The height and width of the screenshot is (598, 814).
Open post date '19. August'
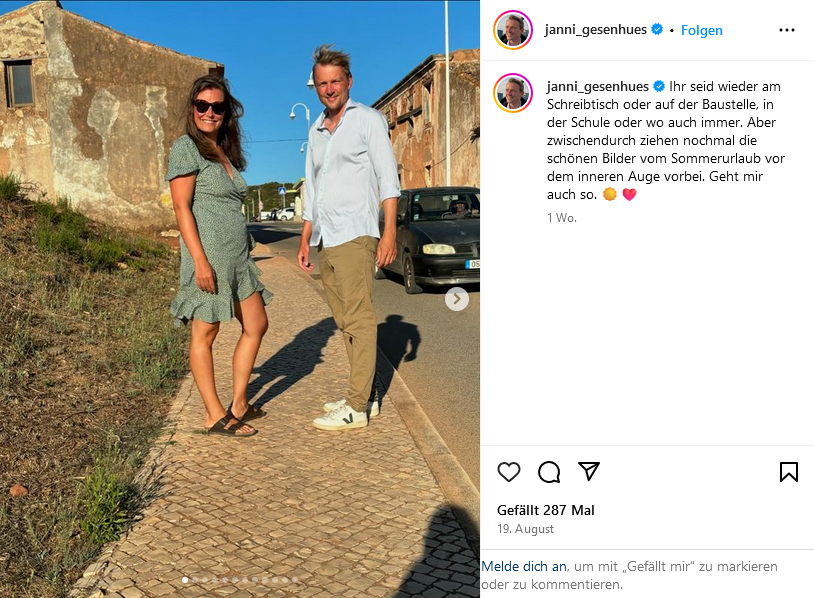click(x=525, y=529)
